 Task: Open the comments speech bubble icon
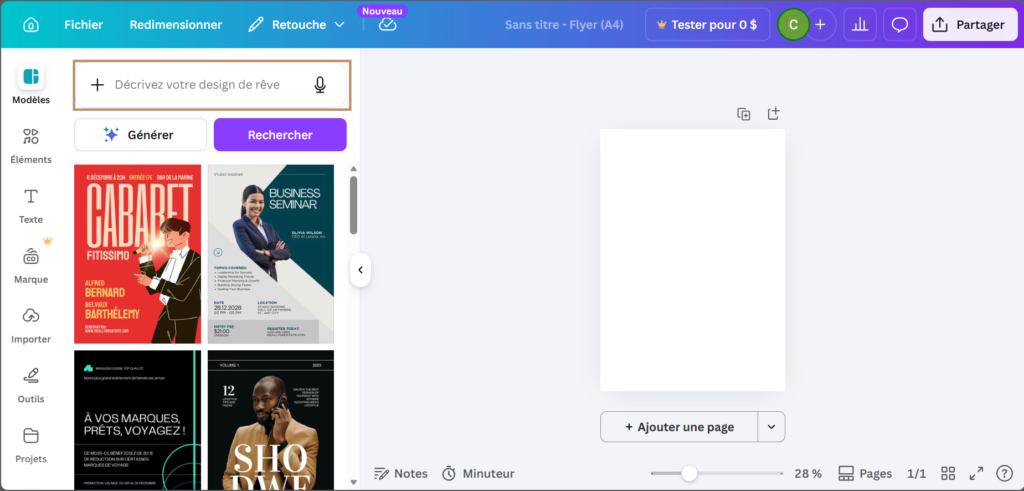tap(900, 25)
